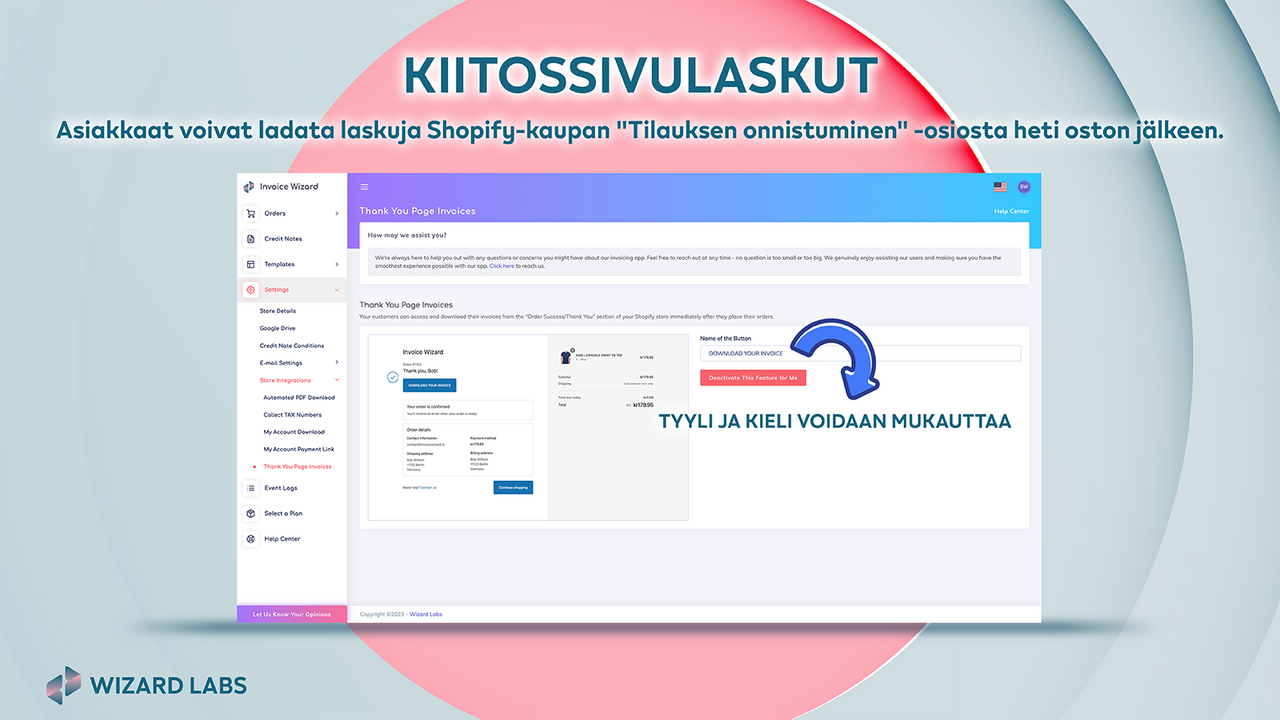1280x720 pixels.
Task: Open the user avatar menu
Action: (x=1023, y=187)
